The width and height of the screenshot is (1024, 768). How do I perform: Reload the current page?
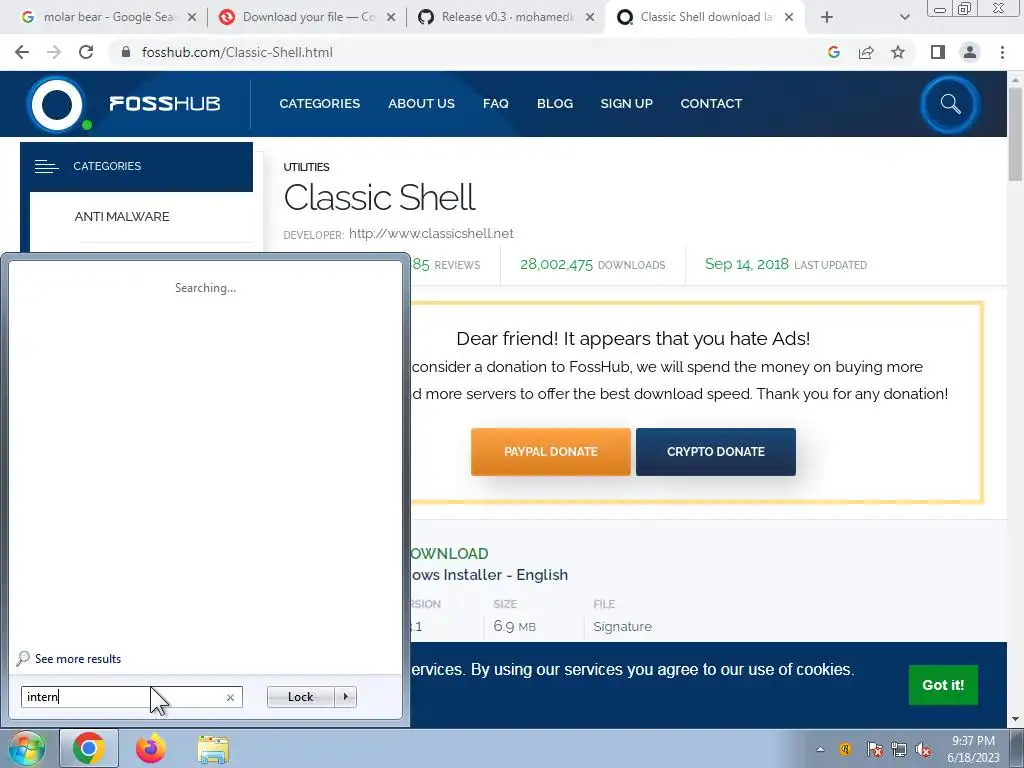pos(86,52)
